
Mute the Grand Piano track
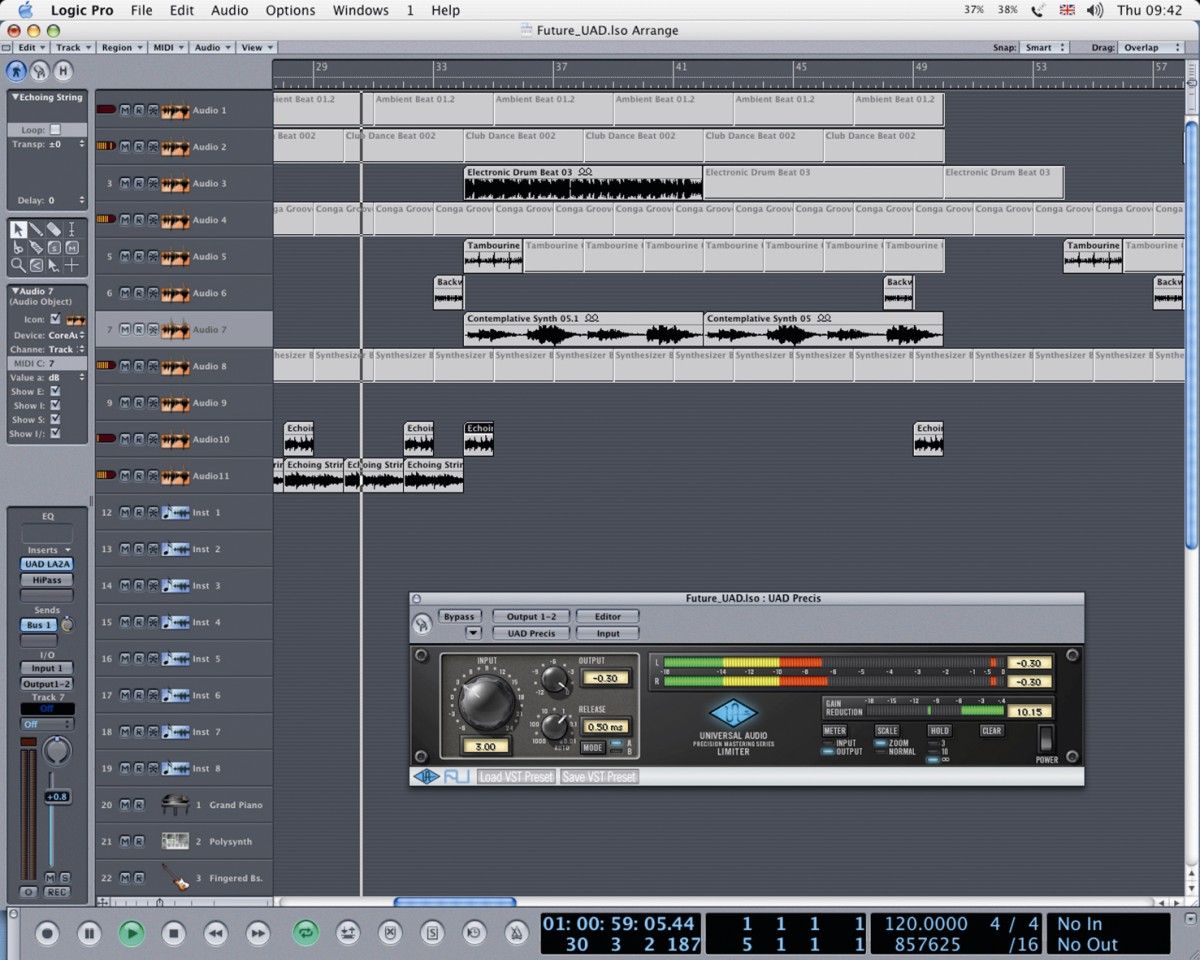point(125,805)
